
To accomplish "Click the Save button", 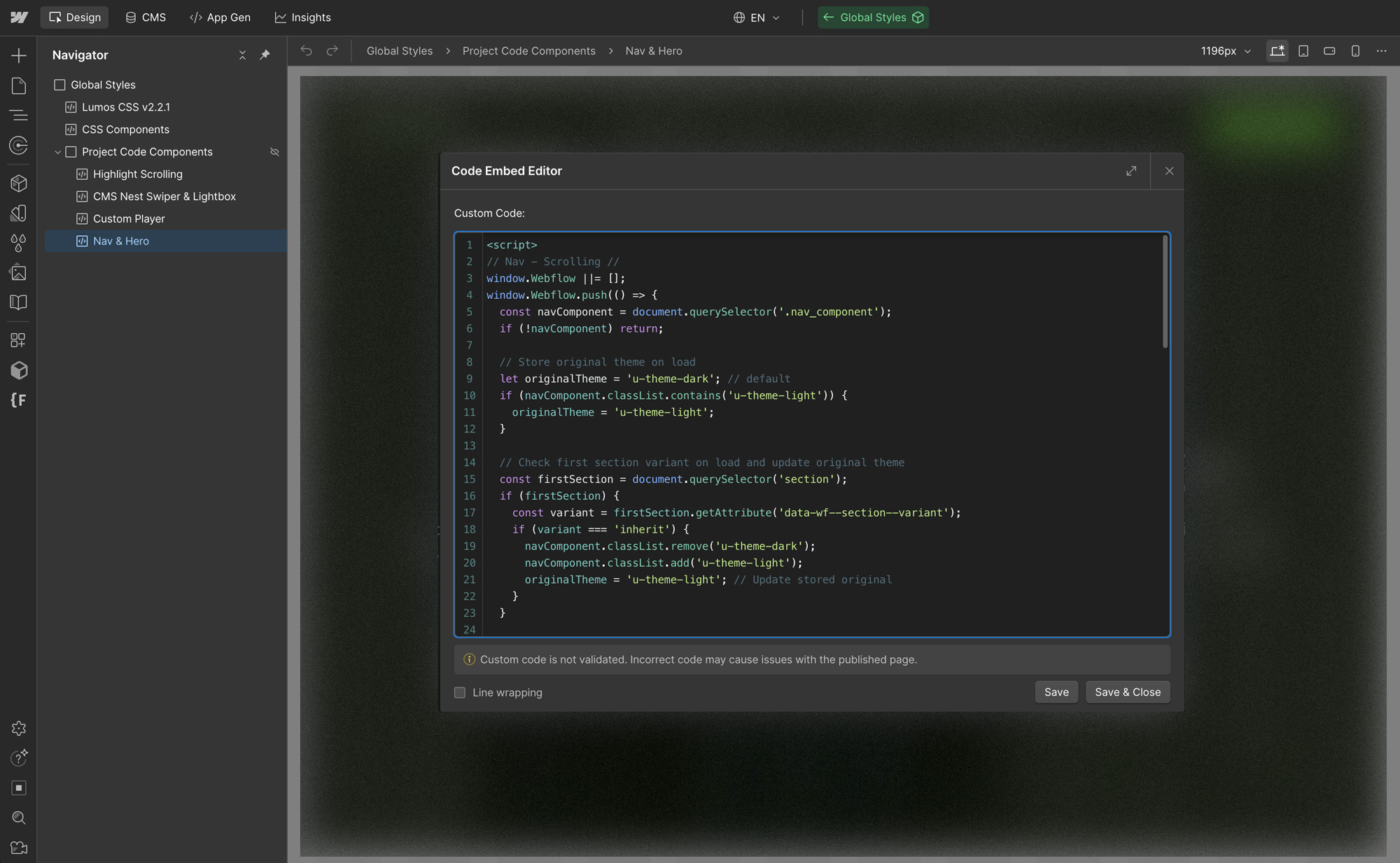I will [x=1056, y=692].
